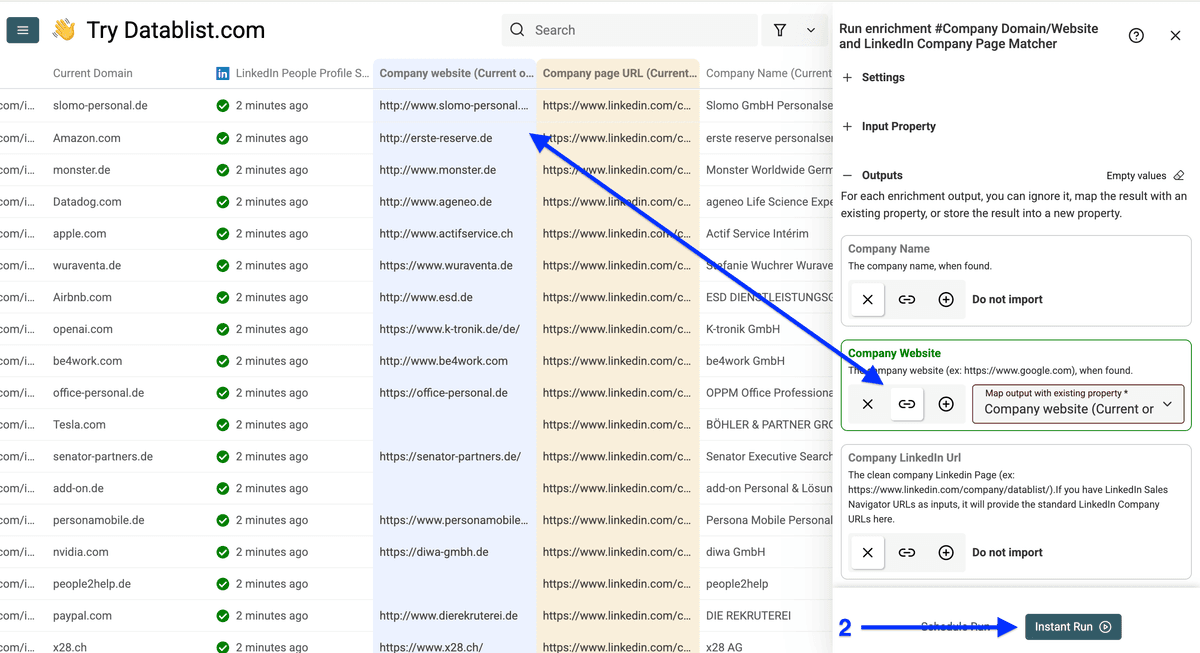Screen dimensions: 1200x653
Task: Open http://erste-reserve.de website cell
Action: coord(436,138)
